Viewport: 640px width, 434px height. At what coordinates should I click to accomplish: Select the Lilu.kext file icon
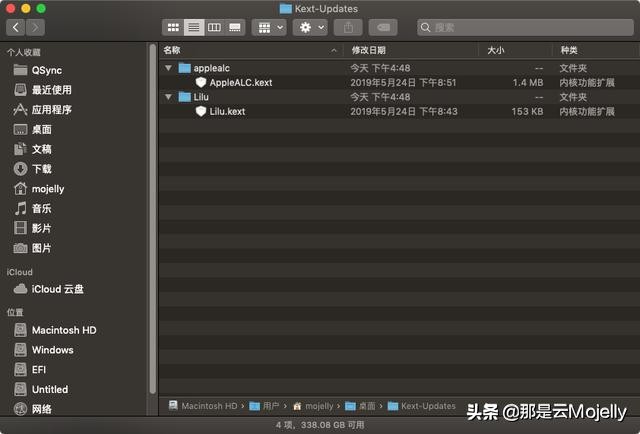point(200,111)
